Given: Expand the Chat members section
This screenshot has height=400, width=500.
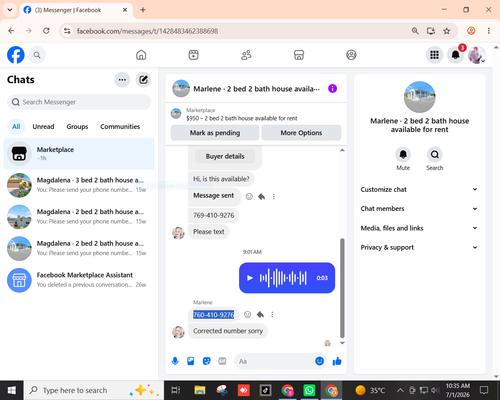Looking at the screenshot, I should point(419,209).
